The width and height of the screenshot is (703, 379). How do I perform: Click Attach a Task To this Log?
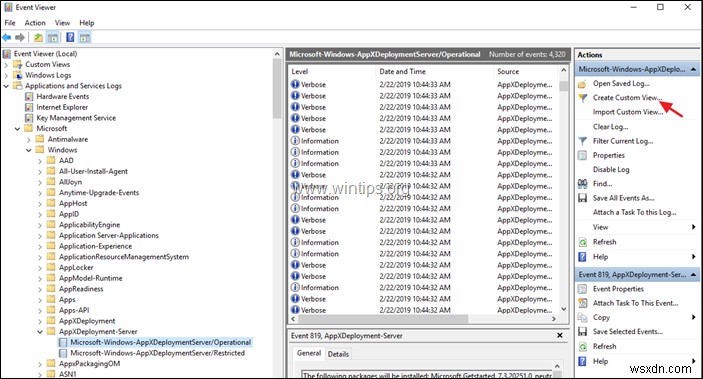(x=634, y=213)
